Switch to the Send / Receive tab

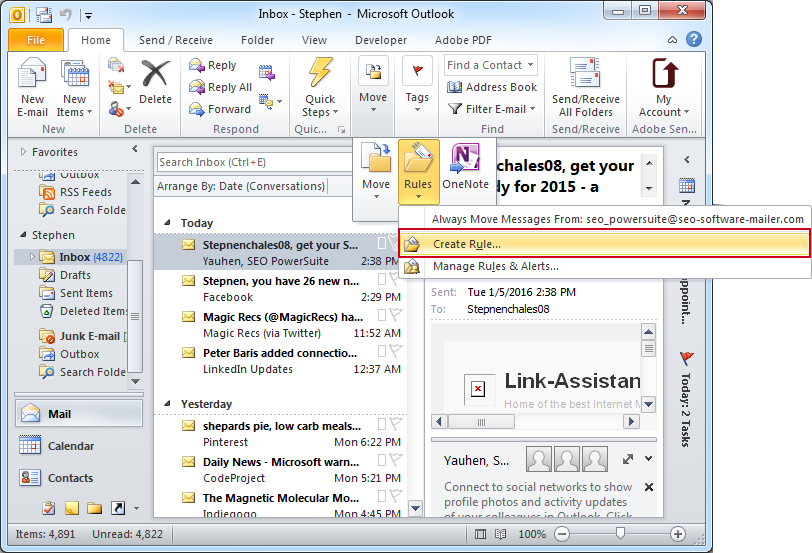tap(175, 40)
